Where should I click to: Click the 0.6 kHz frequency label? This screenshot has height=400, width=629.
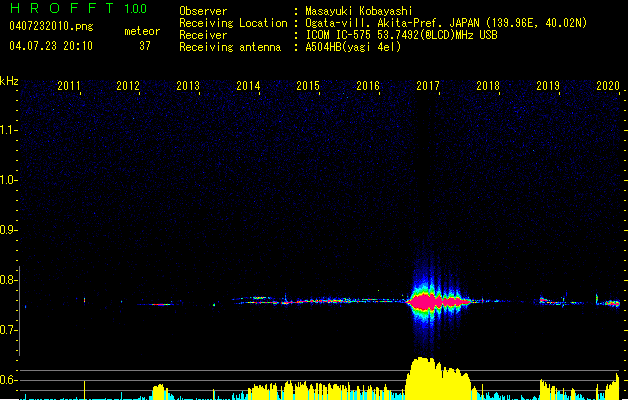pos(9,380)
